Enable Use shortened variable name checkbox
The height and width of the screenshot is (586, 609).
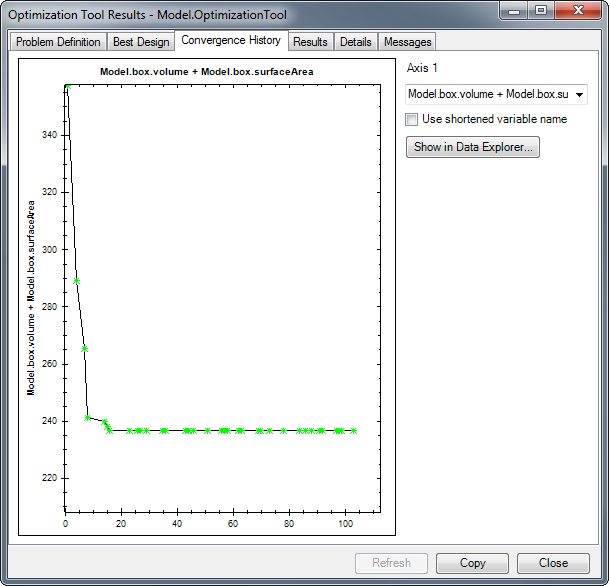click(412, 119)
